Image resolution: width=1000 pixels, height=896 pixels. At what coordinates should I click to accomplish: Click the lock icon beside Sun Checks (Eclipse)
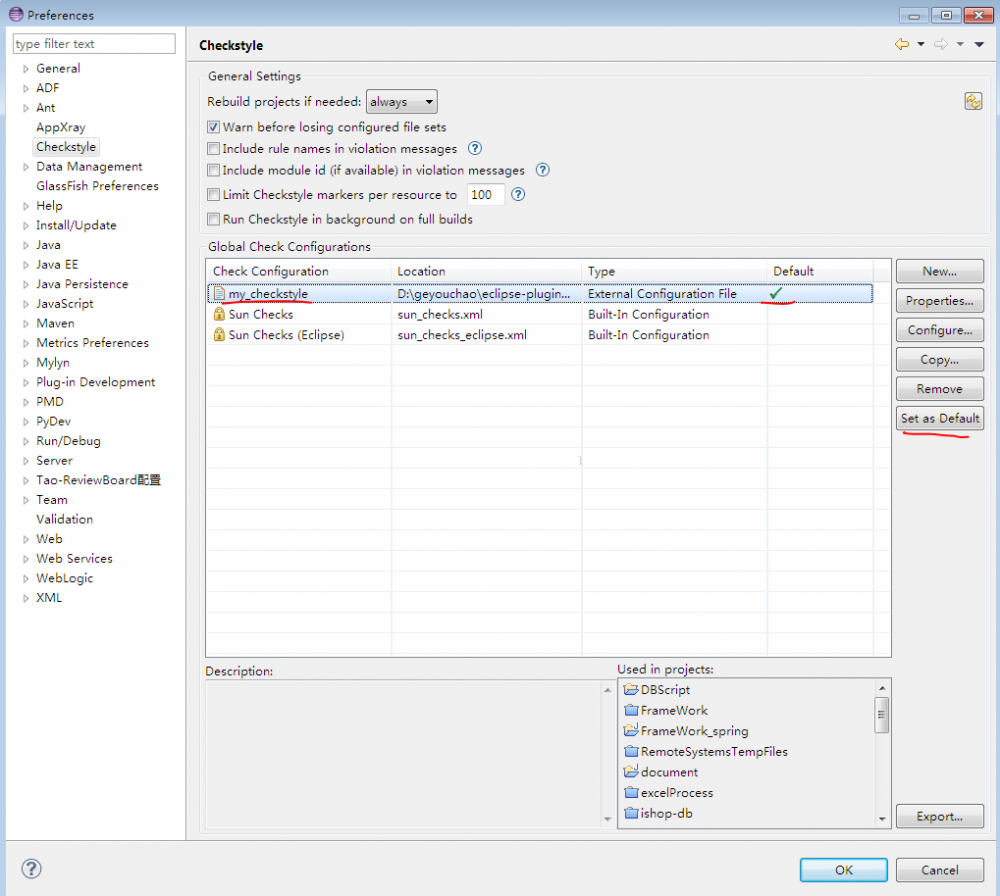point(219,335)
